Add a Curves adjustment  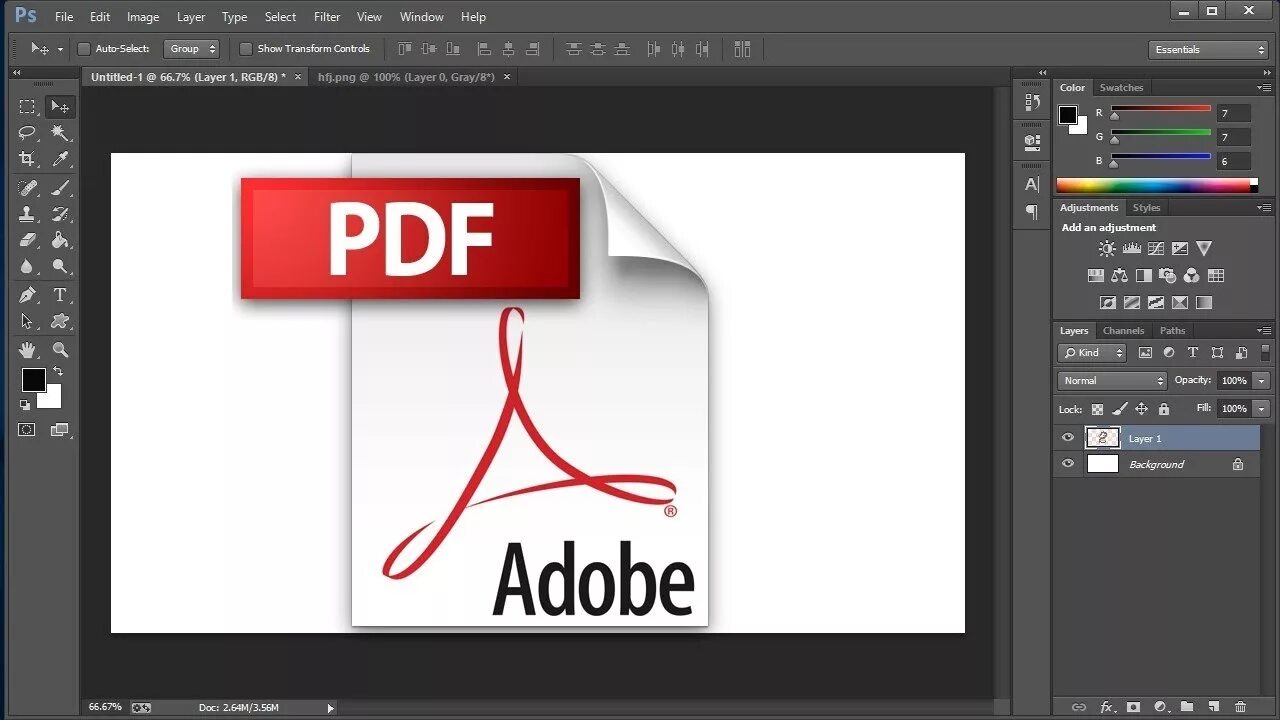(x=1156, y=249)
